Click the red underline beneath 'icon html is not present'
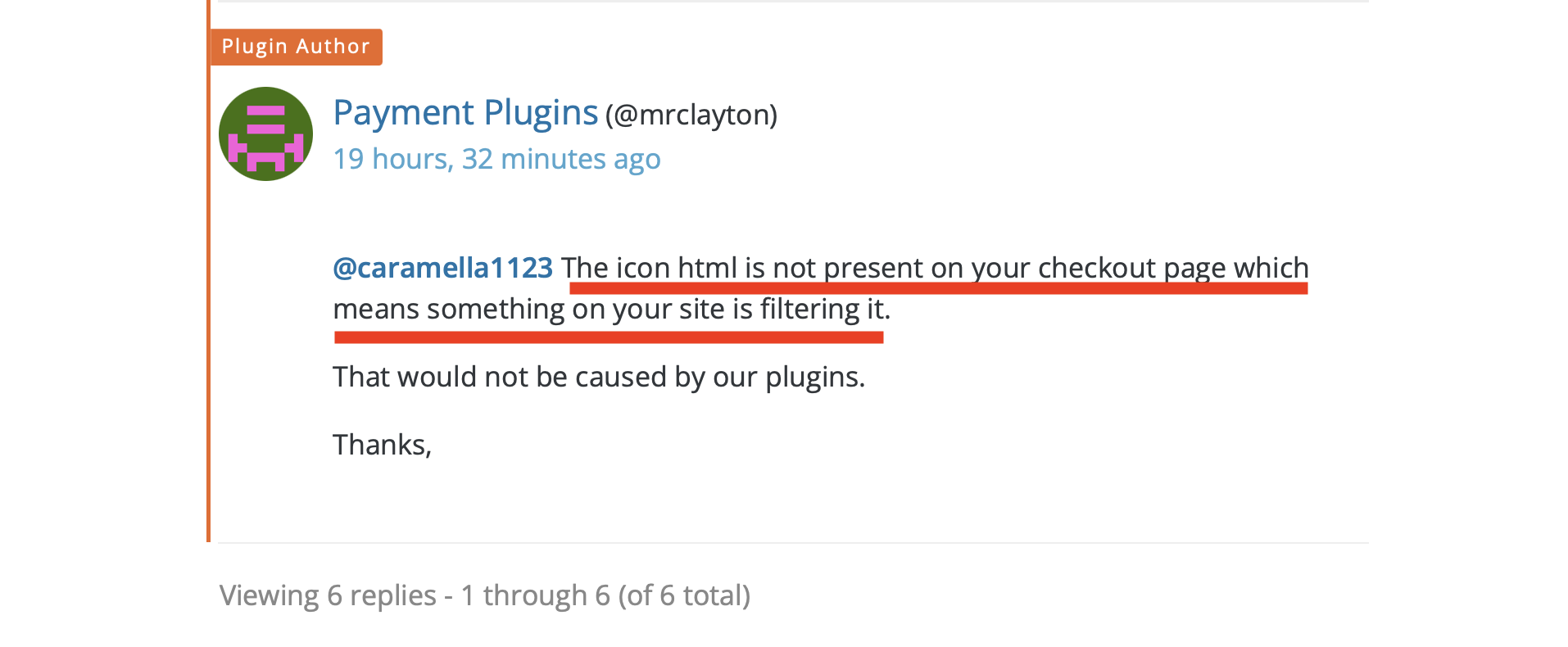 939,288
